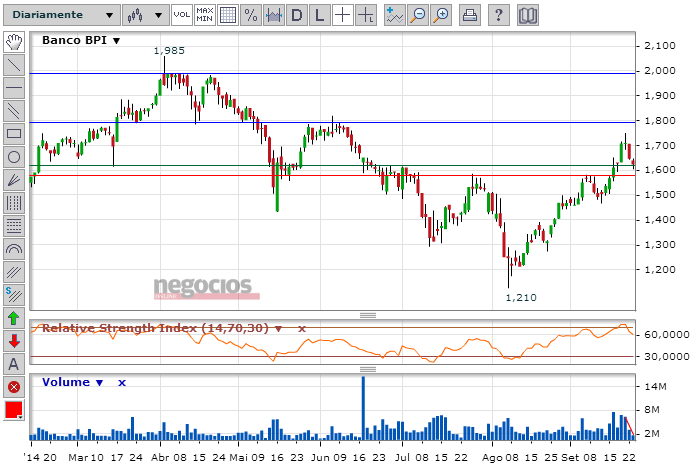695x470 pixels.
Task: Select the rectangle drawing tool
Action: pyautogui.click(x=14, y=134)
